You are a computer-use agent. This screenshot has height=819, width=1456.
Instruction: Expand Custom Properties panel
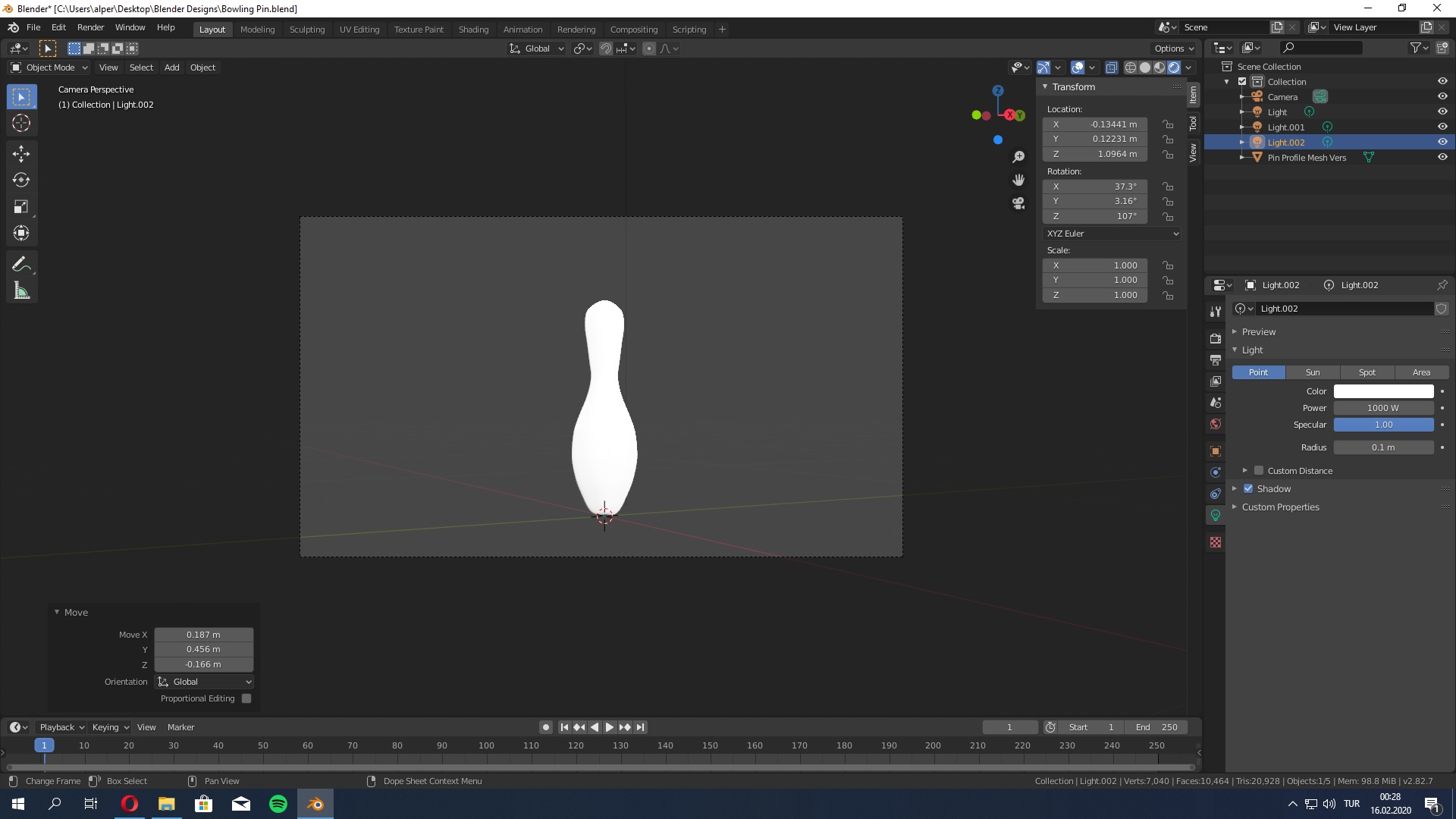click(x=1280, y=507)
